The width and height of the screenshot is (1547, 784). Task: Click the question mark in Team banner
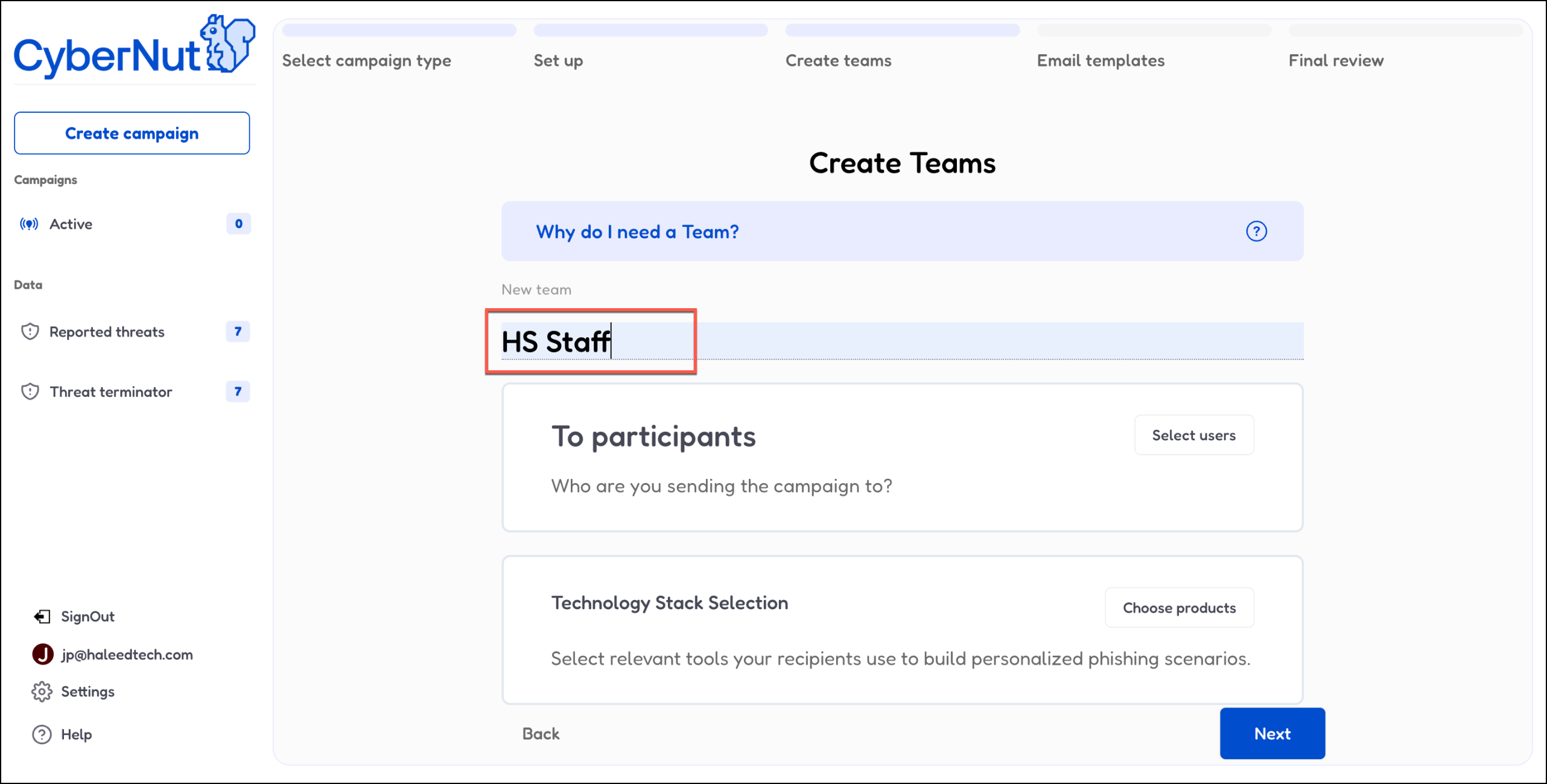(1256, 232)
